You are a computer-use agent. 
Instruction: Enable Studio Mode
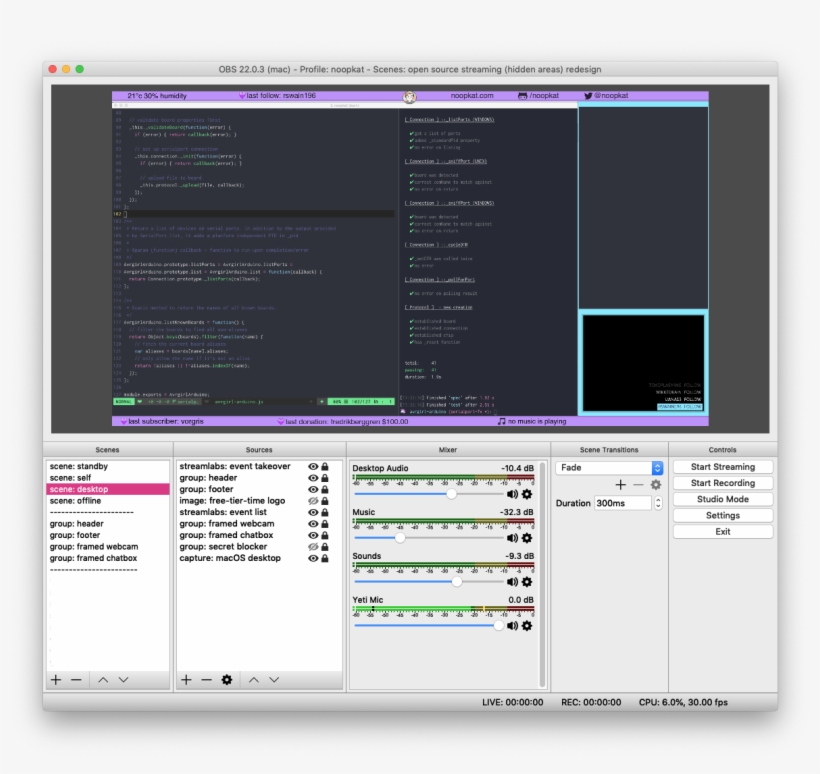coord(722,498)
